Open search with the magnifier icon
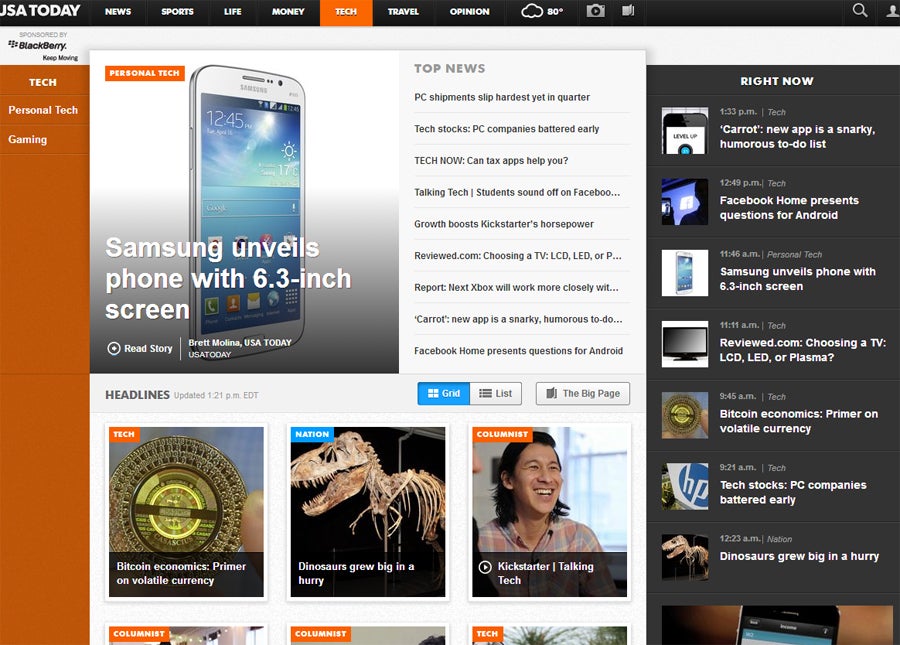Screen dimensions: 900x645 [x=859, y=10]
